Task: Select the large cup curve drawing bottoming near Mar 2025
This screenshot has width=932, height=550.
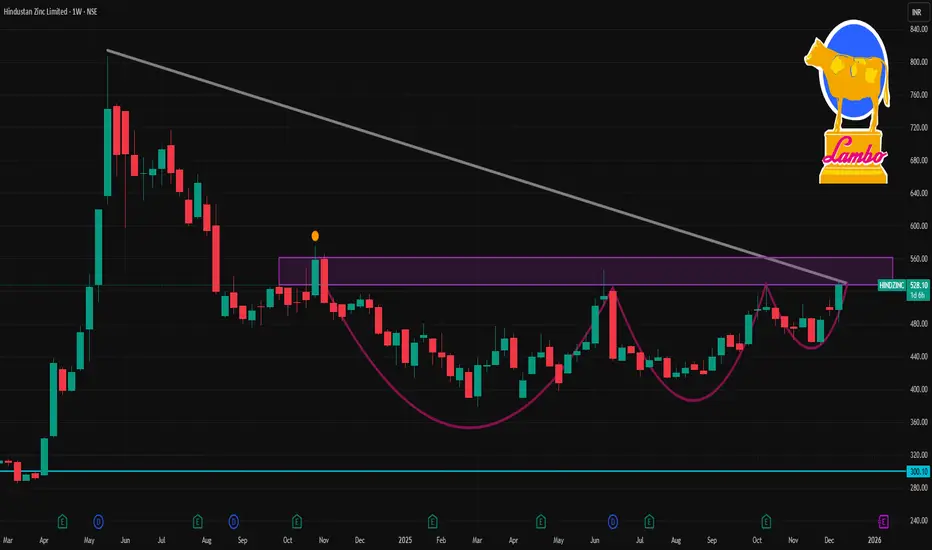Action: (x=470, y=427)
